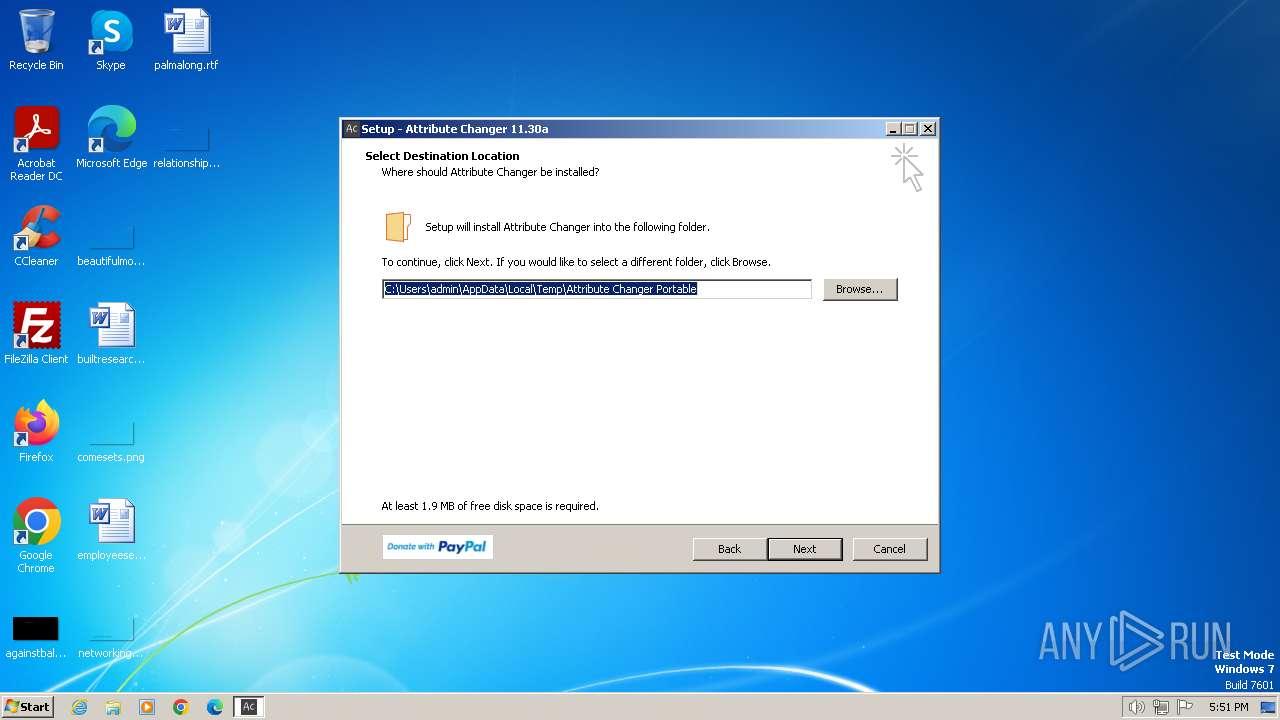The height and width of the screenshot is (720, 1280).
Task: Click the Donate with PayPal button
Action: click(x=438, y=547)
